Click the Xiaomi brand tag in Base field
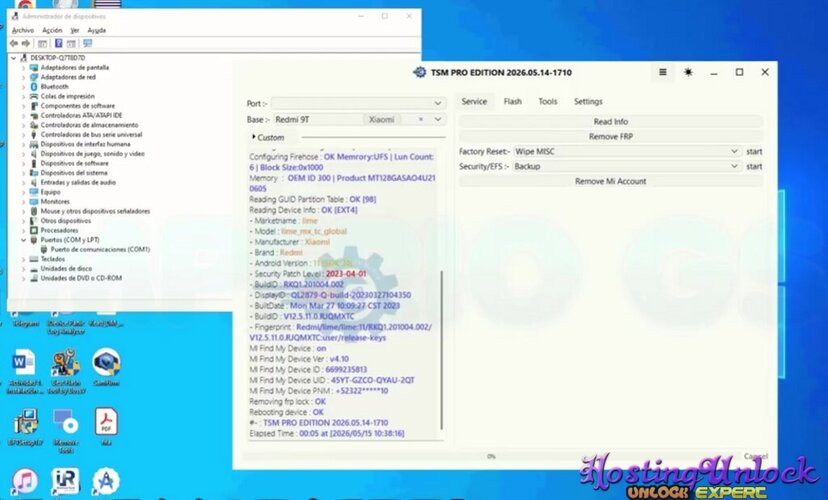Screen dimensions: 828x500 [x=381, y=119]
